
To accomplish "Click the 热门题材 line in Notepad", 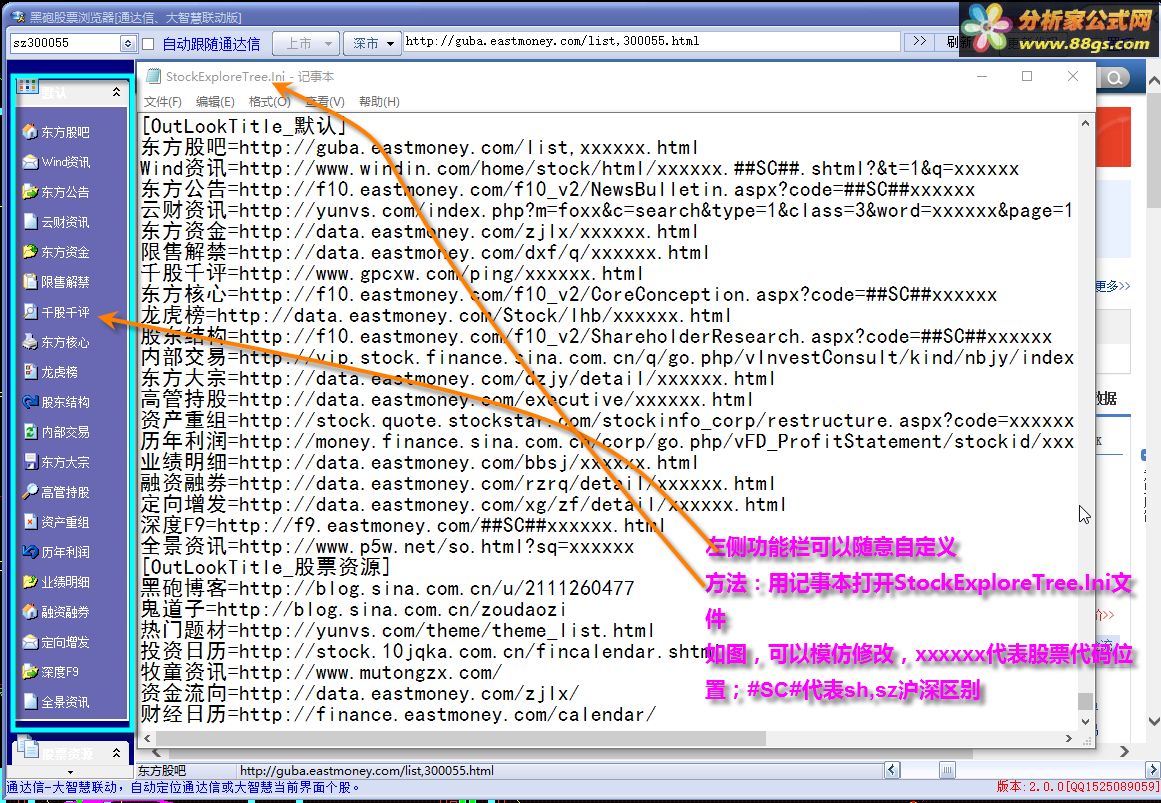I will (x=398, y=630).
